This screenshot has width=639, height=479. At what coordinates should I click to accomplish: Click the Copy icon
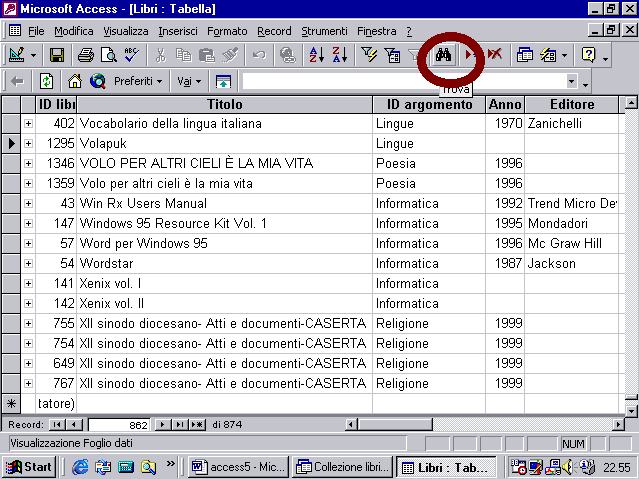184,55
